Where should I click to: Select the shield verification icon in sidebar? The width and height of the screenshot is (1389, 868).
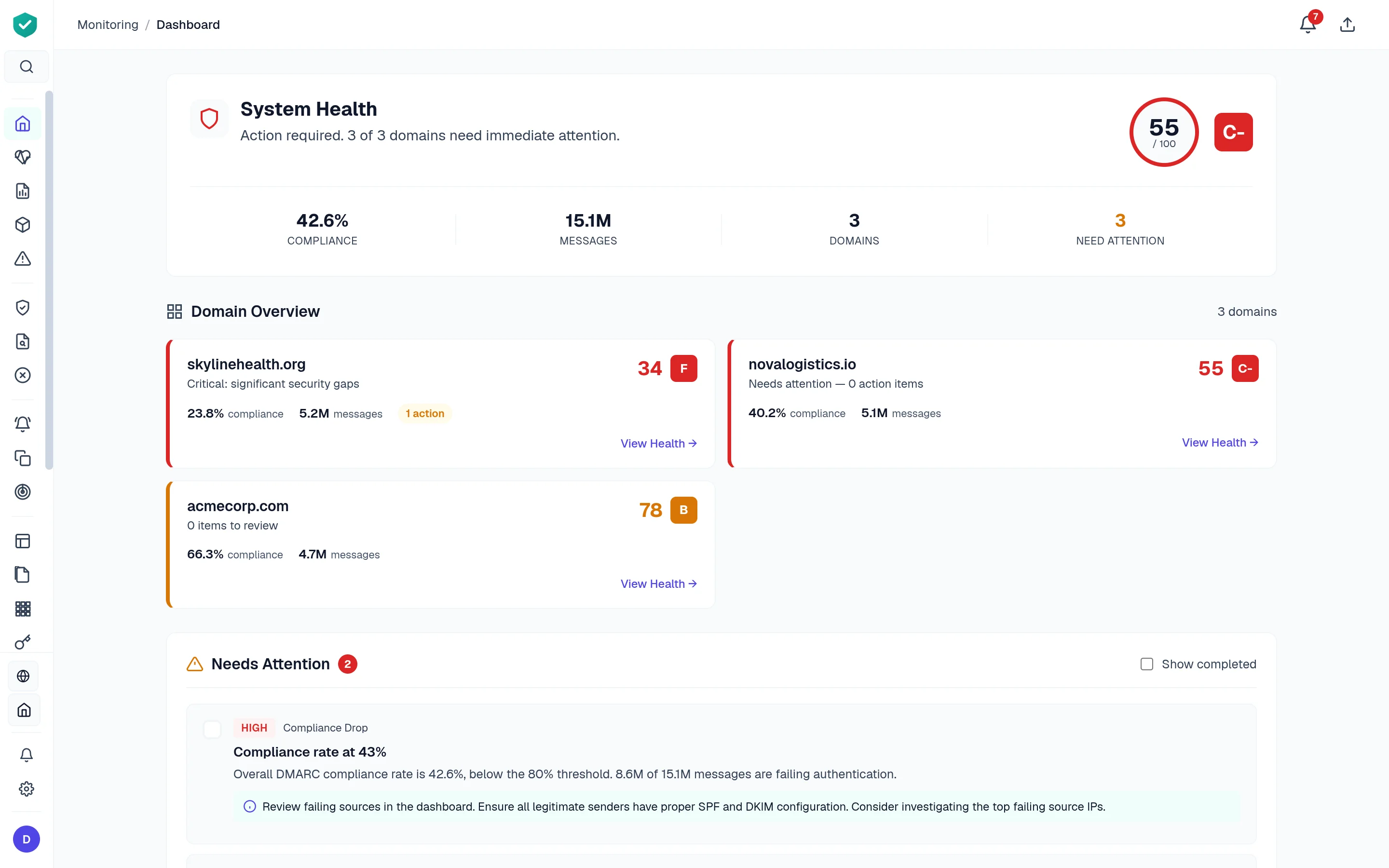point(23,307)
